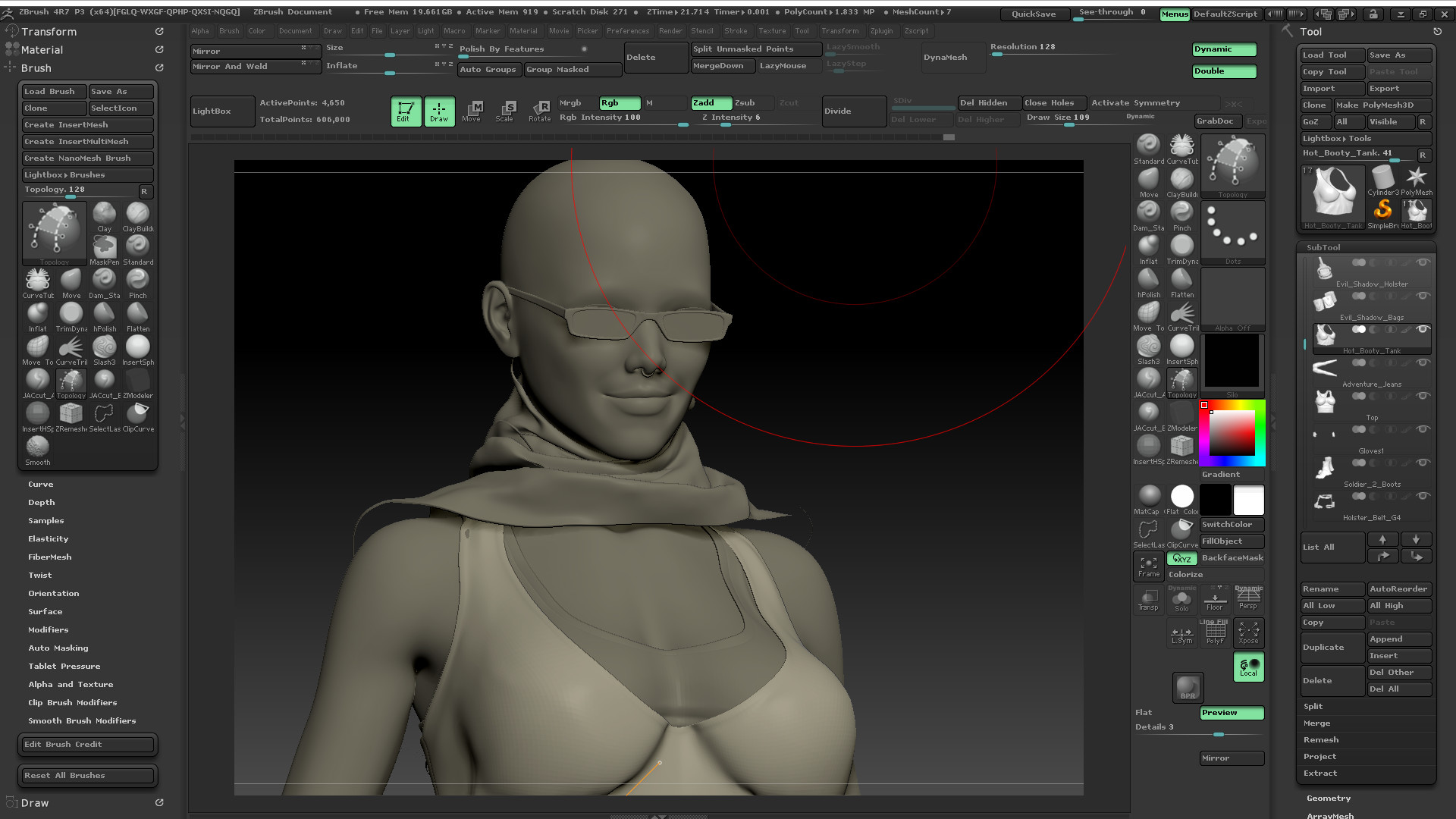Open the Zplugin menu
Screen dimensions: 1456x819
click(x=881, y=31)
